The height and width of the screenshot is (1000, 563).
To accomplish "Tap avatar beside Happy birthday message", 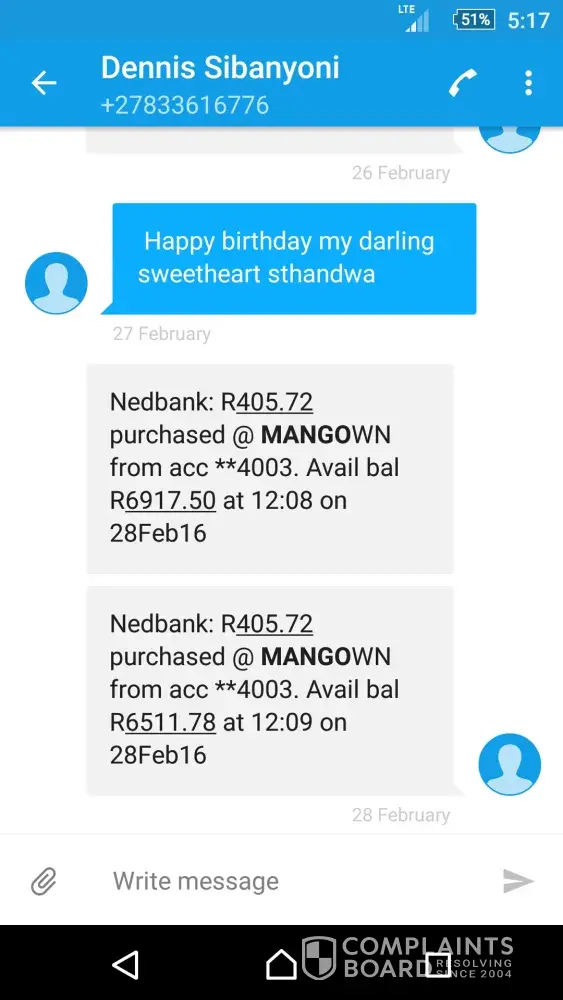I will [x=56, y=283].
